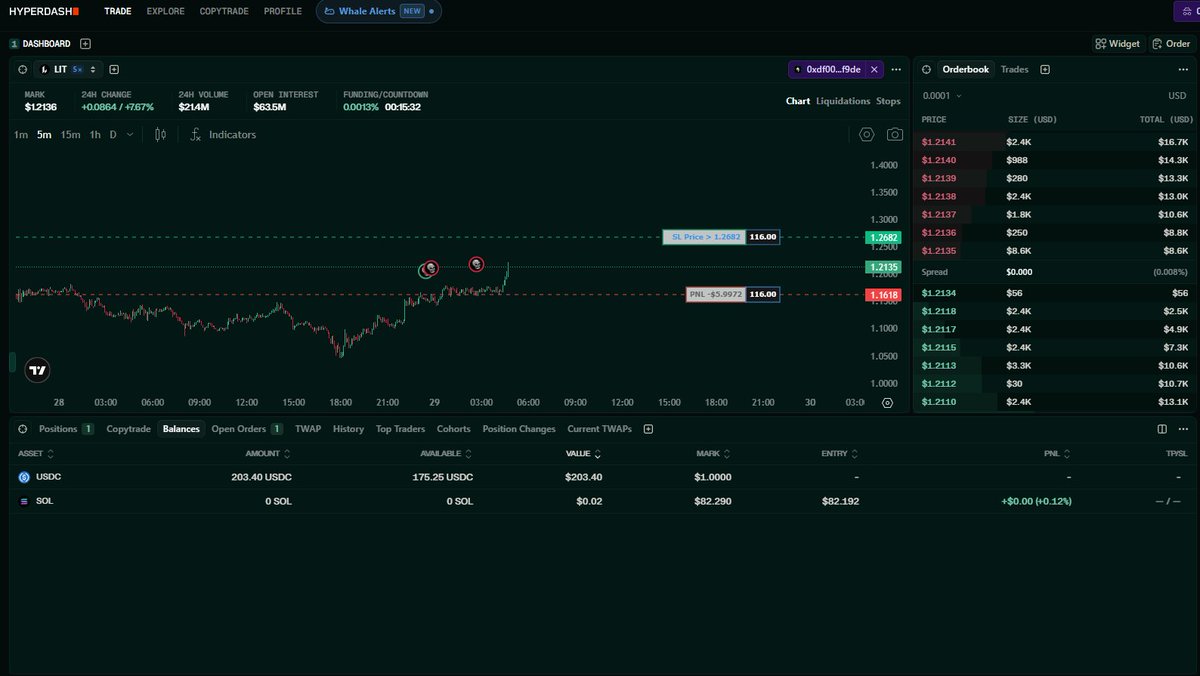Image resolution: width=1200 pixels, height=676 pixels.
Task: Select the DASHBOARD tab
Action: (x=41, y=44)
